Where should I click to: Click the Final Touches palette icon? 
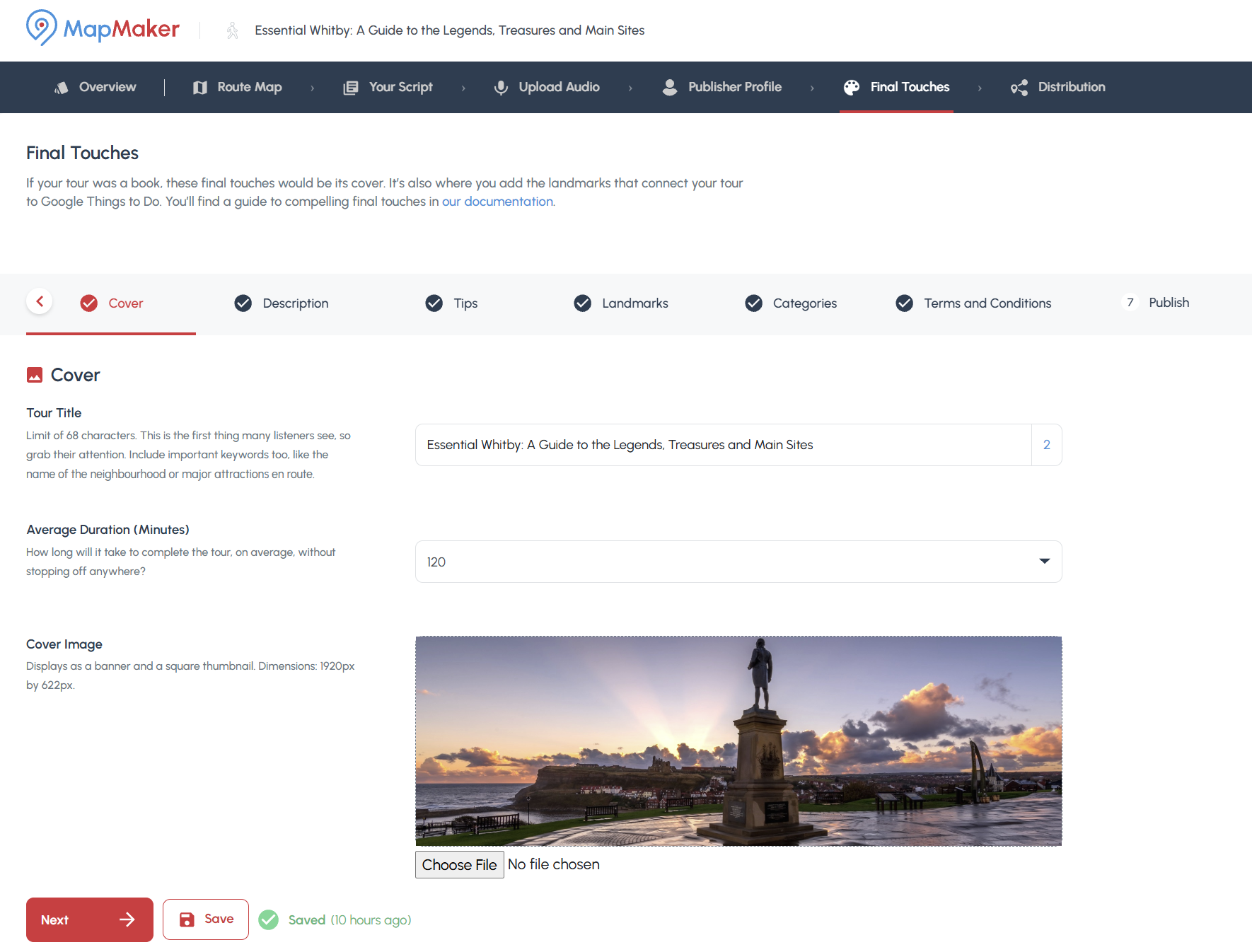852,87
